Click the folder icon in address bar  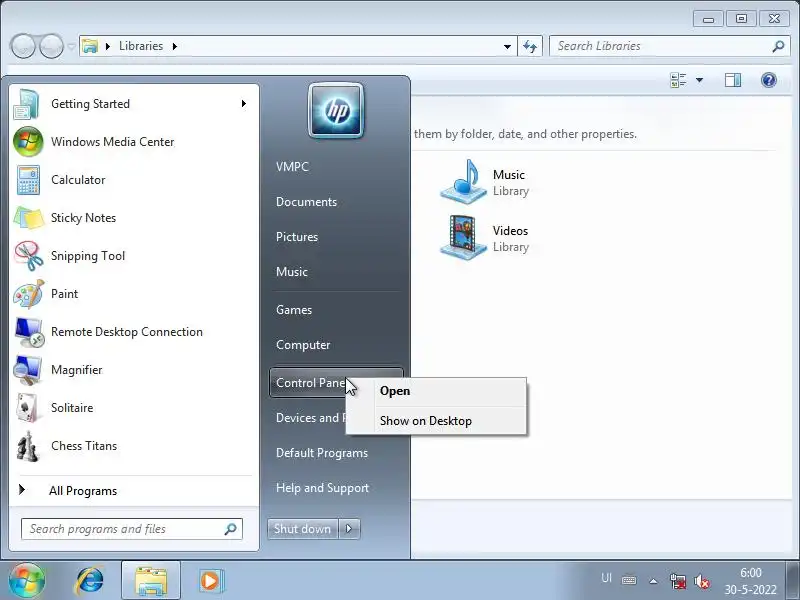tap(90, 46)
